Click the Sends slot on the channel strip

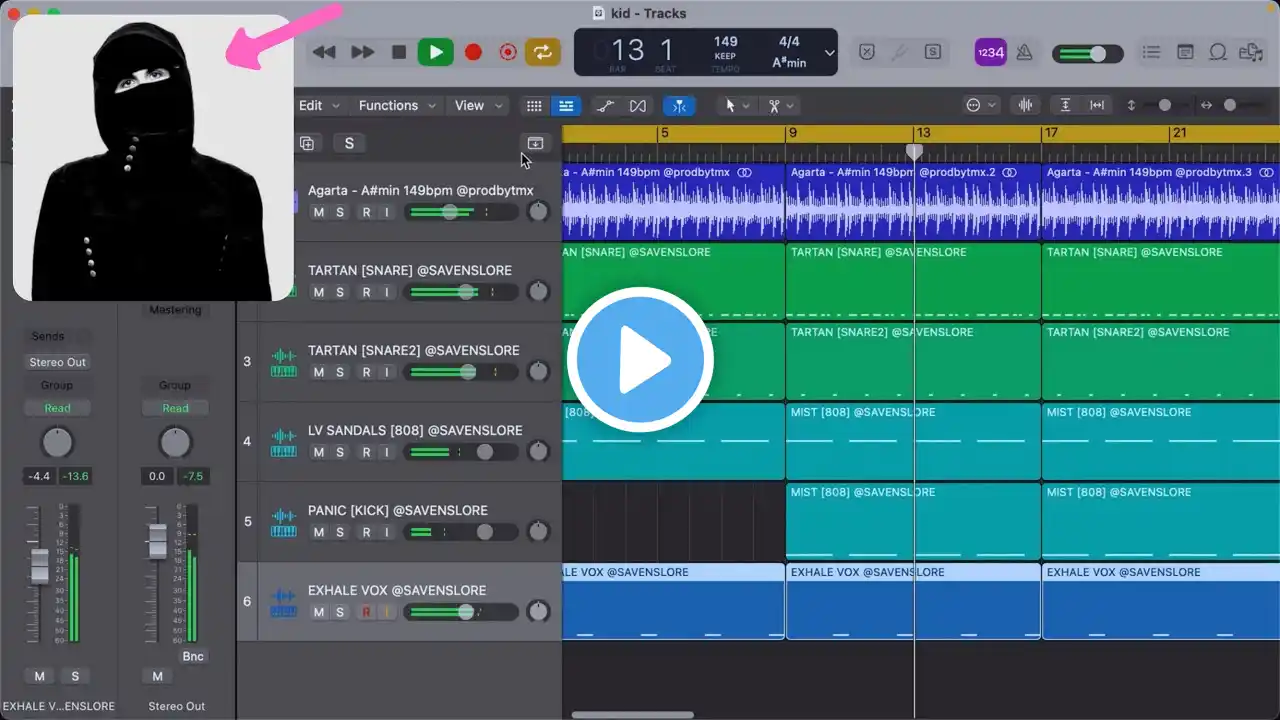point(47,337)
